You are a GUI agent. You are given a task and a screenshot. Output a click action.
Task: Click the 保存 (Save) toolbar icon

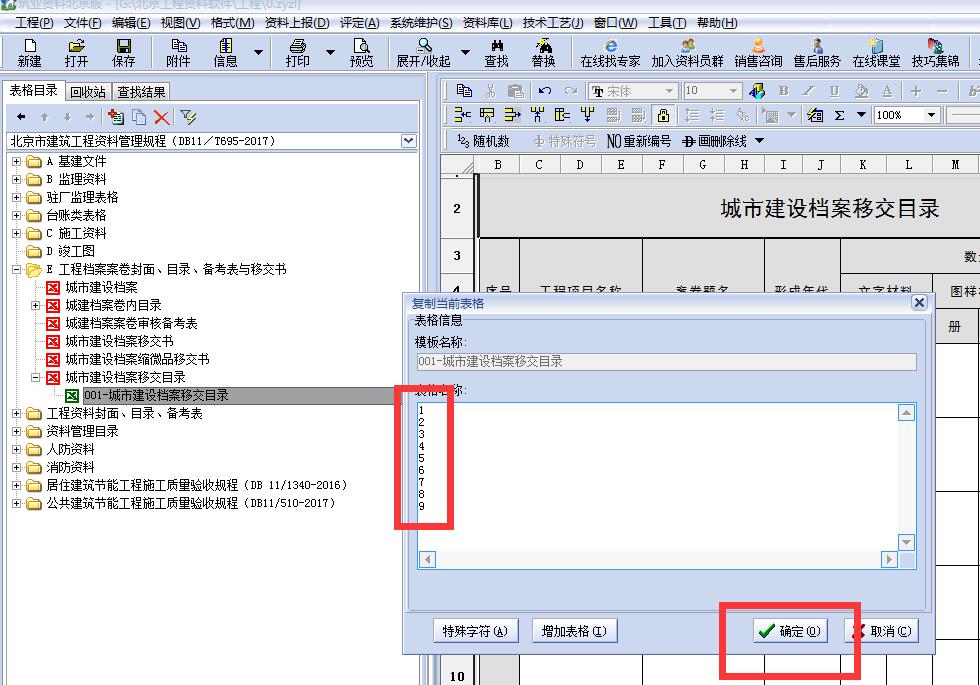pyautogui.click(x=123, y=52)
